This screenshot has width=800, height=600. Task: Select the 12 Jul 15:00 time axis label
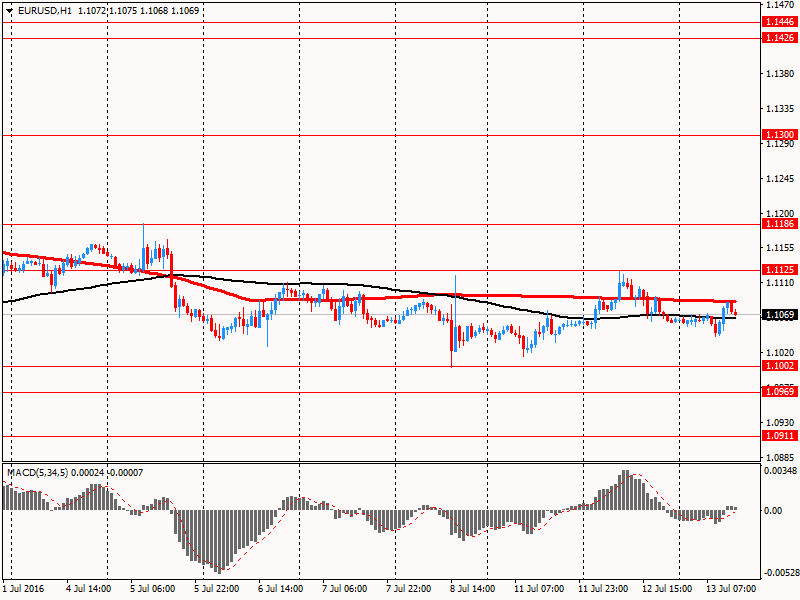coord(667,589)
